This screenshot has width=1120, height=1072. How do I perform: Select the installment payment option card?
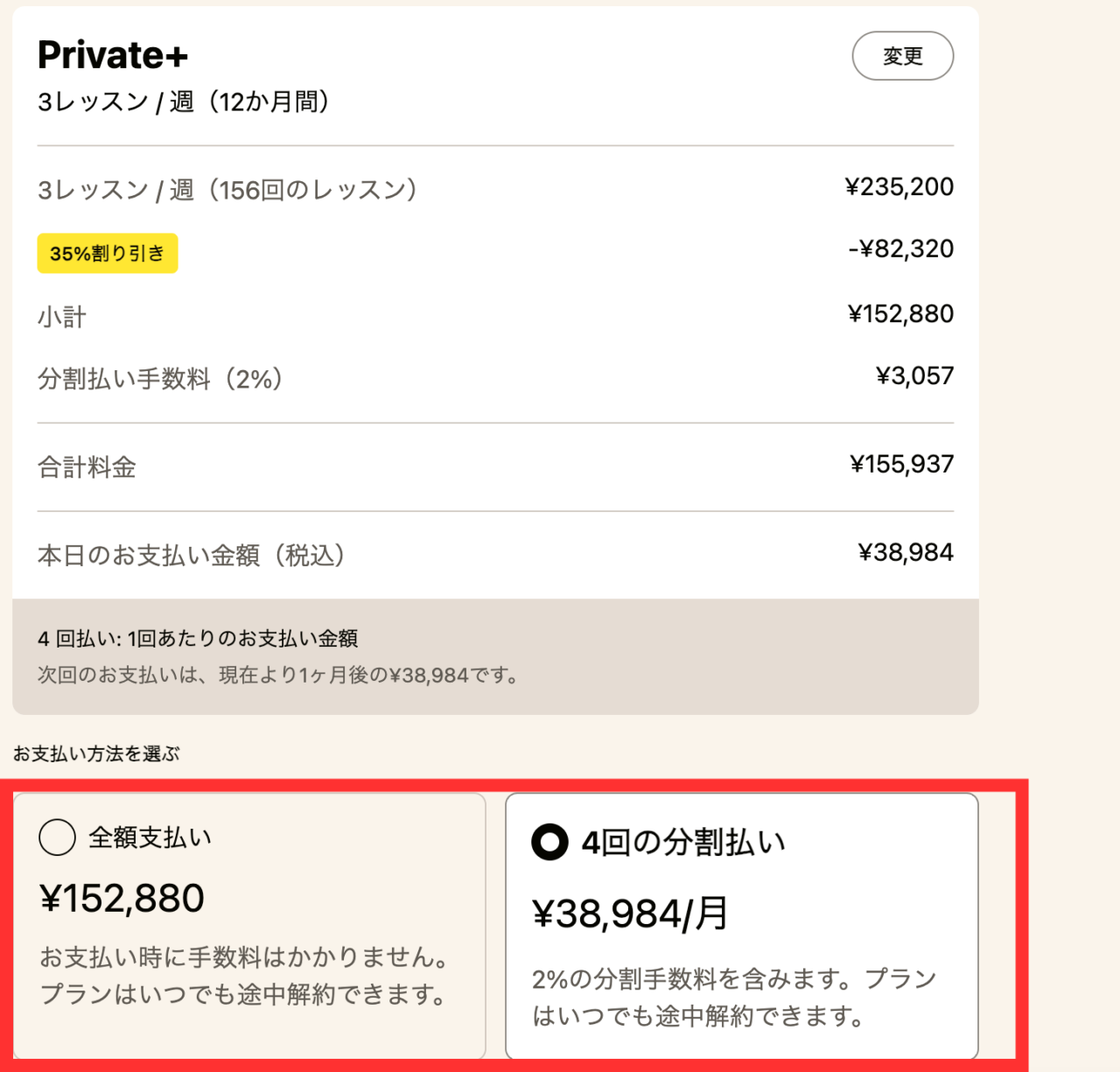pyautogui.click(x=744, y=923)
